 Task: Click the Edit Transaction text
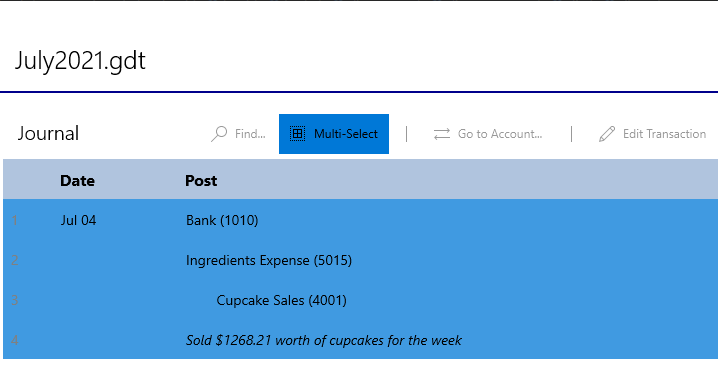coord(664,134)
